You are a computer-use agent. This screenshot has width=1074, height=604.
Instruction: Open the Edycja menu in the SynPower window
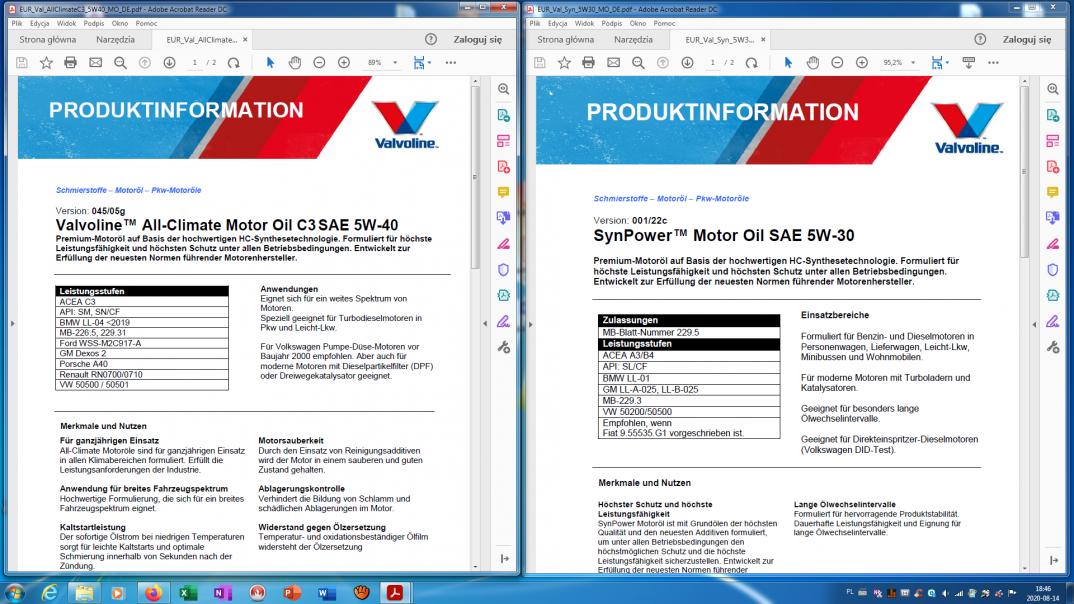pos(558,23)
